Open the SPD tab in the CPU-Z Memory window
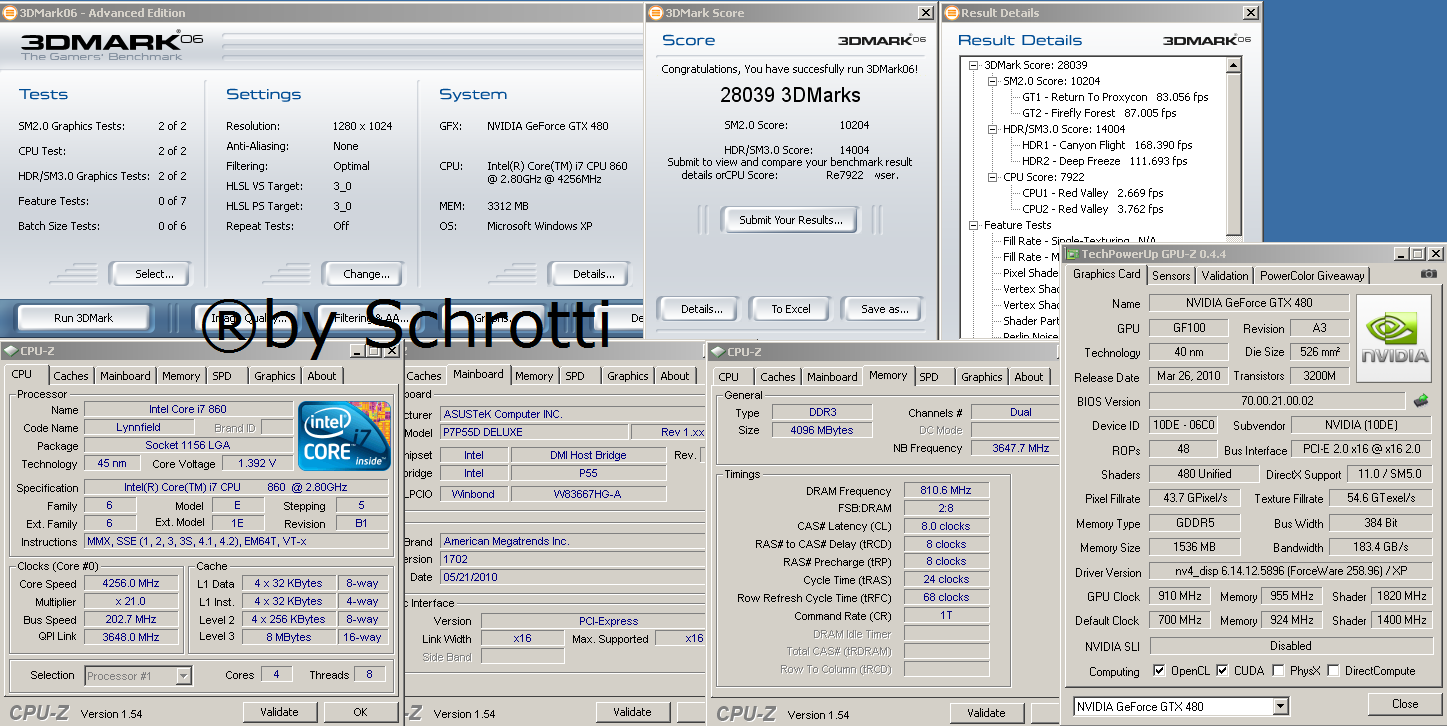The image size is (1447, 726). point(929,377)
